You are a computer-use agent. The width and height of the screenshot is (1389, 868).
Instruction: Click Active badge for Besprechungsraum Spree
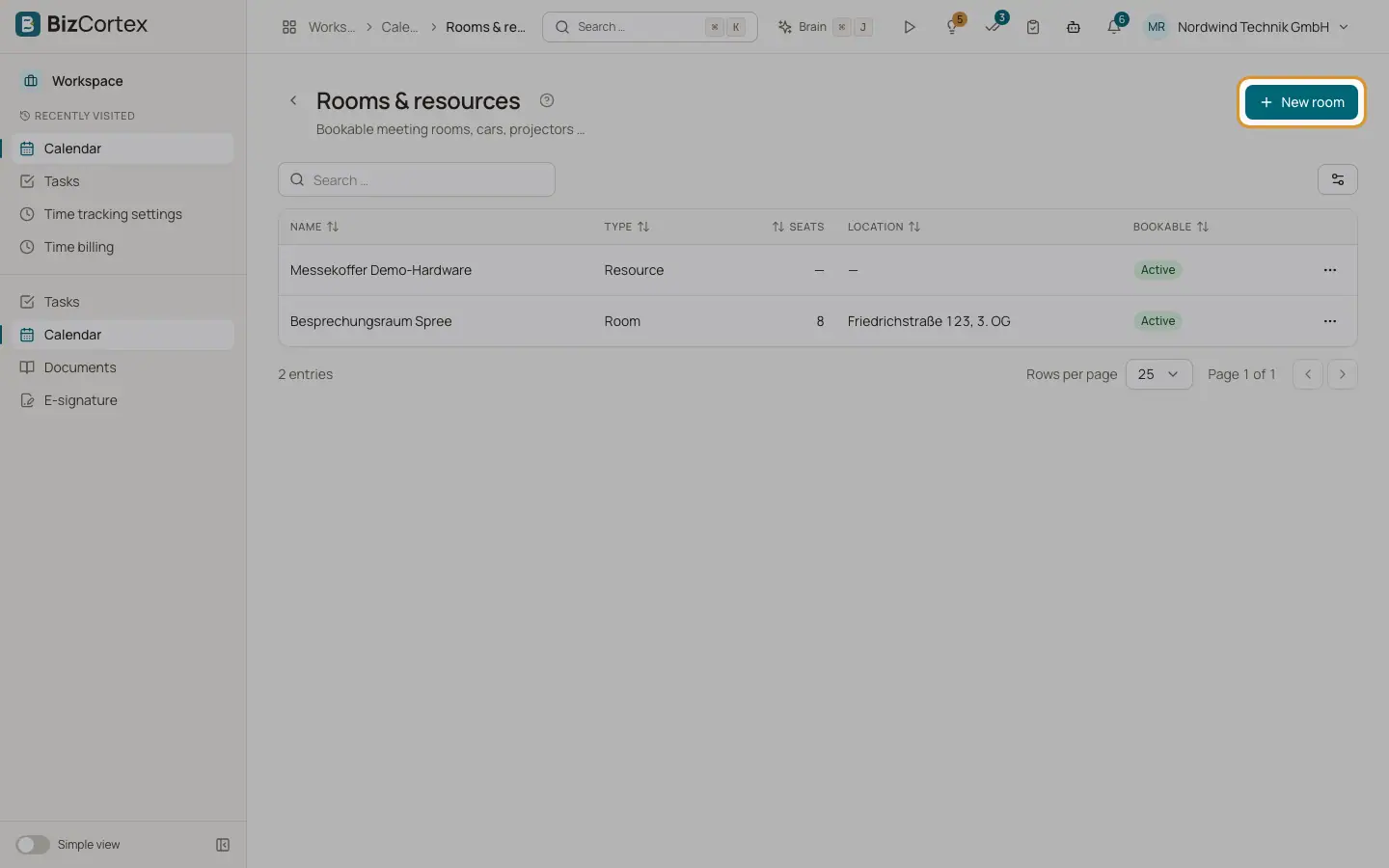pyautogui.click(x=1157, y=321)
